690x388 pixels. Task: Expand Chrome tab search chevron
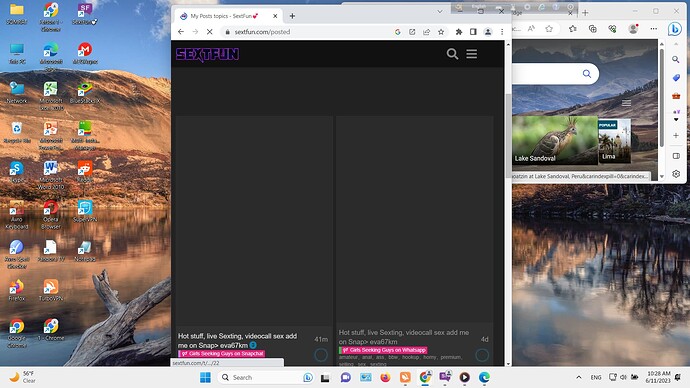[x=440, y=11]
